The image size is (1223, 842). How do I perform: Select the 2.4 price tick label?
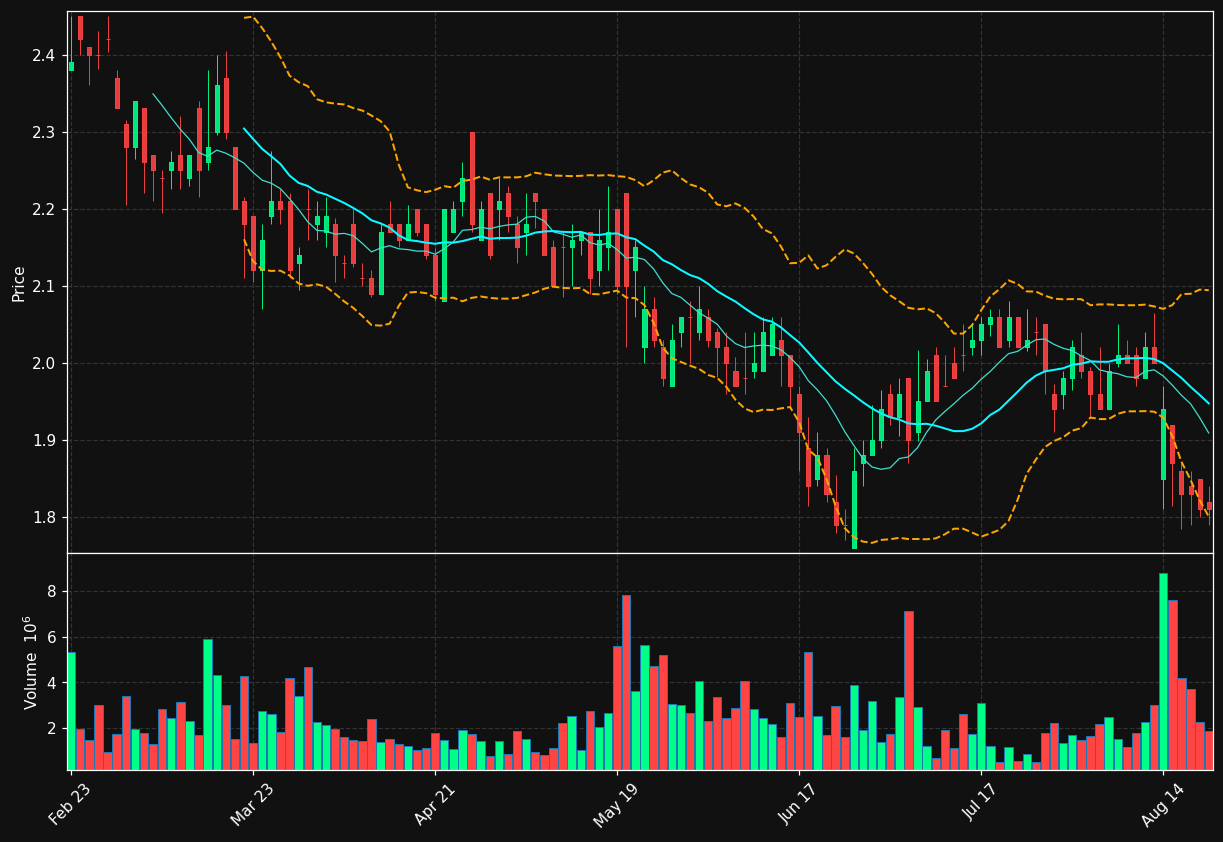[x=43, y=56]
